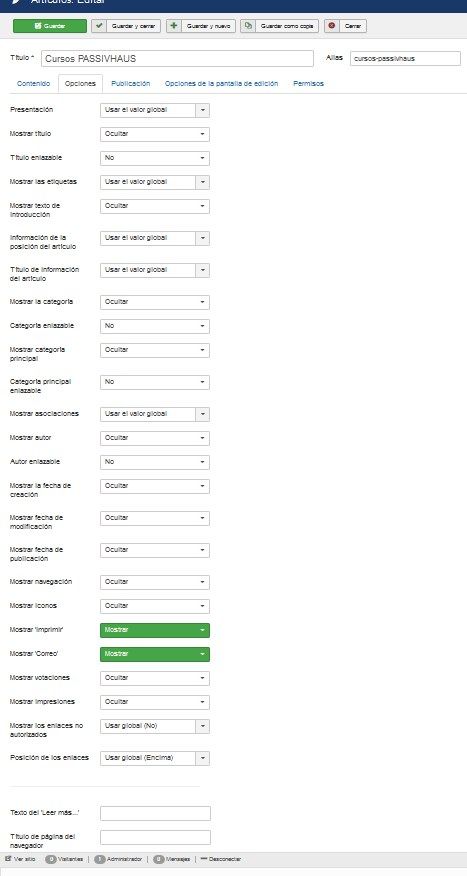467x876 pixels.
Task: Open the Permisos tab
Action: (x=308, y=84)
